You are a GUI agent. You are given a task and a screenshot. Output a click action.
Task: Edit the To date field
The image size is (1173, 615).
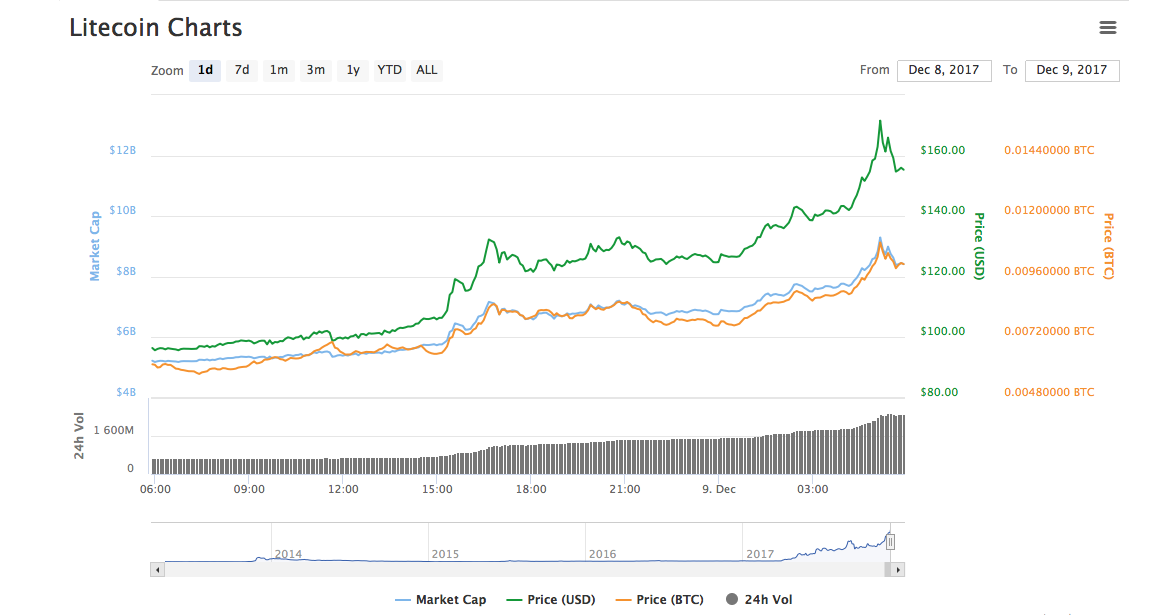[1072, 70]
